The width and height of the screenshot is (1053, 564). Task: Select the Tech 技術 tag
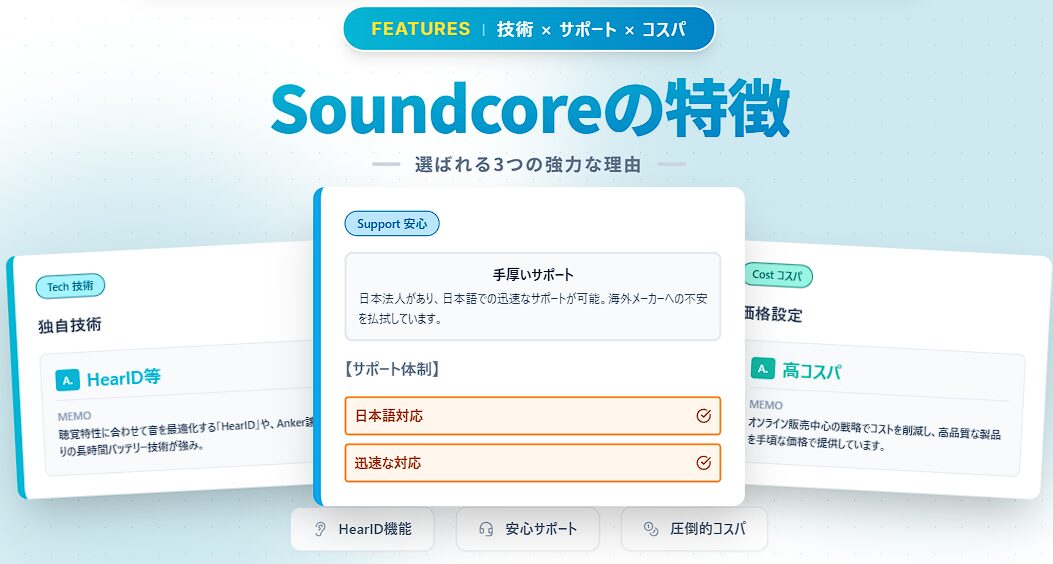tap(70, 287)
